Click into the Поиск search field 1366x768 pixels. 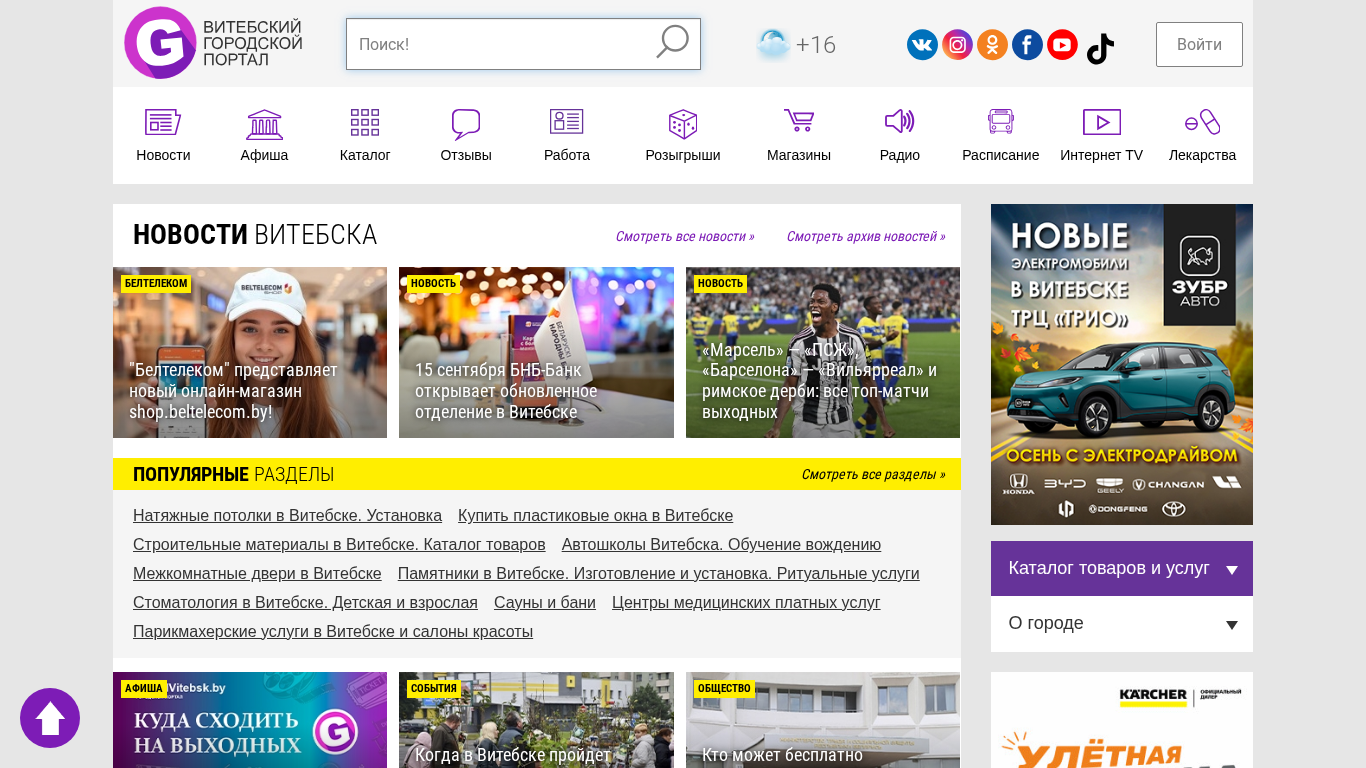click(500, 44)
